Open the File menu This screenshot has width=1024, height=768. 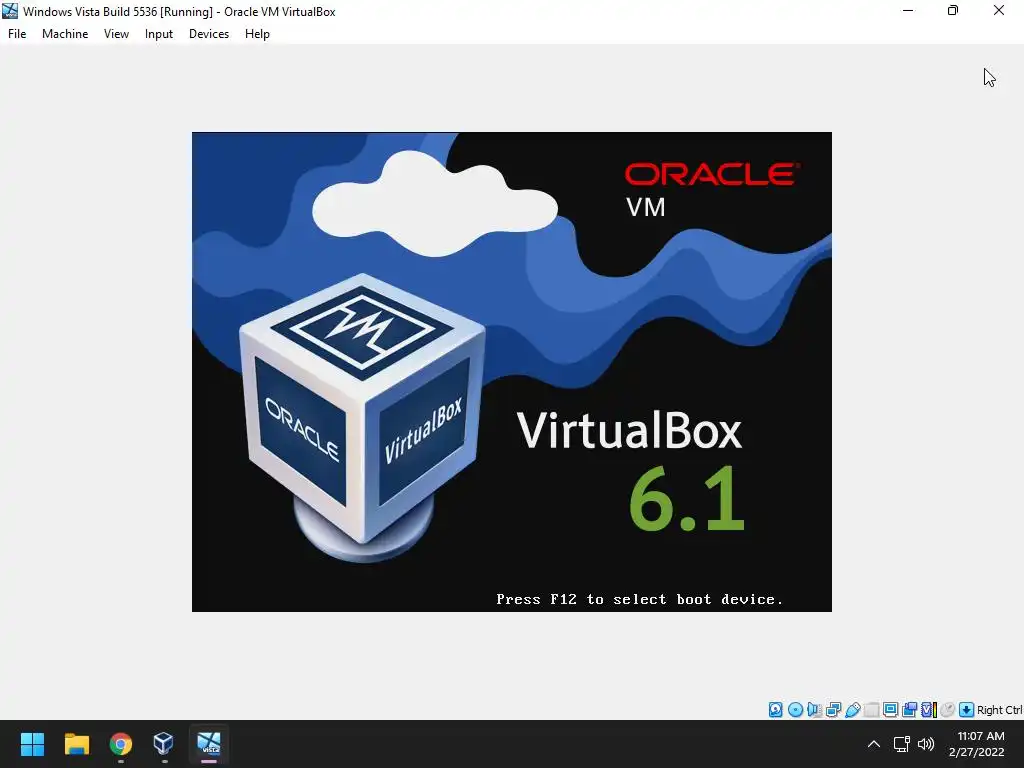pos(17,34)
